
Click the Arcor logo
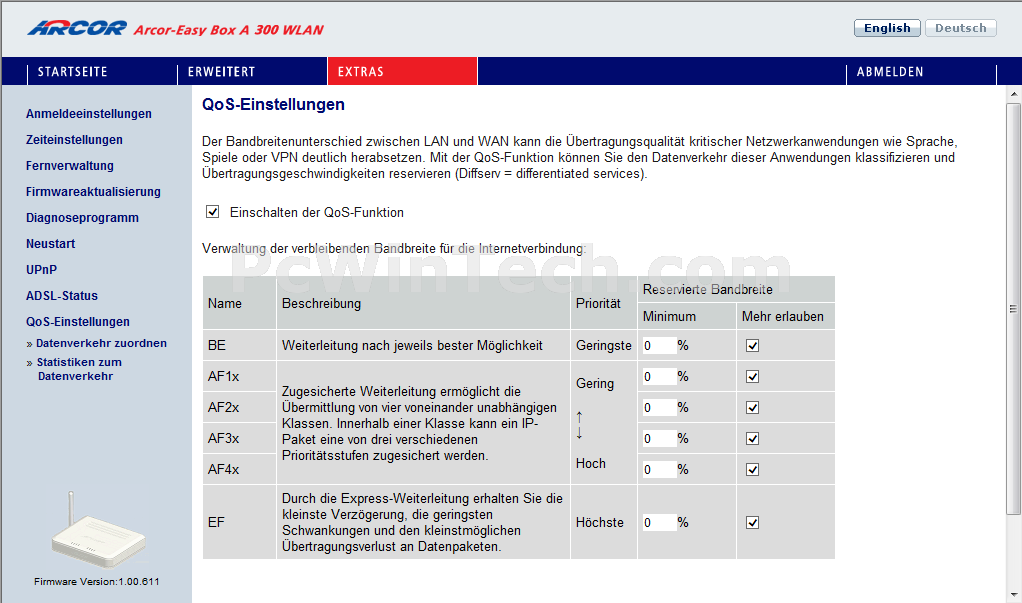77,28
